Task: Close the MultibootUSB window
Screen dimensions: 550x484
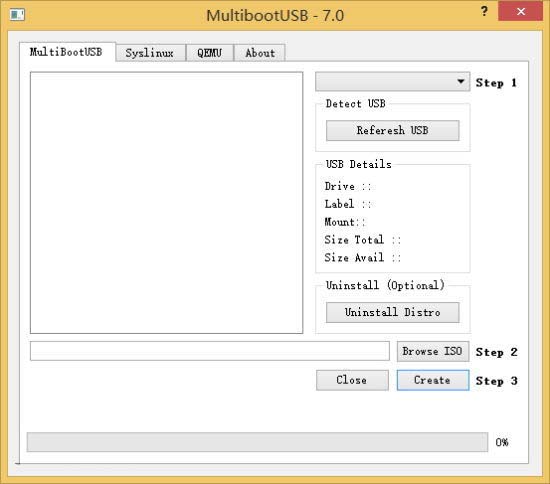Action: point(521,12)
